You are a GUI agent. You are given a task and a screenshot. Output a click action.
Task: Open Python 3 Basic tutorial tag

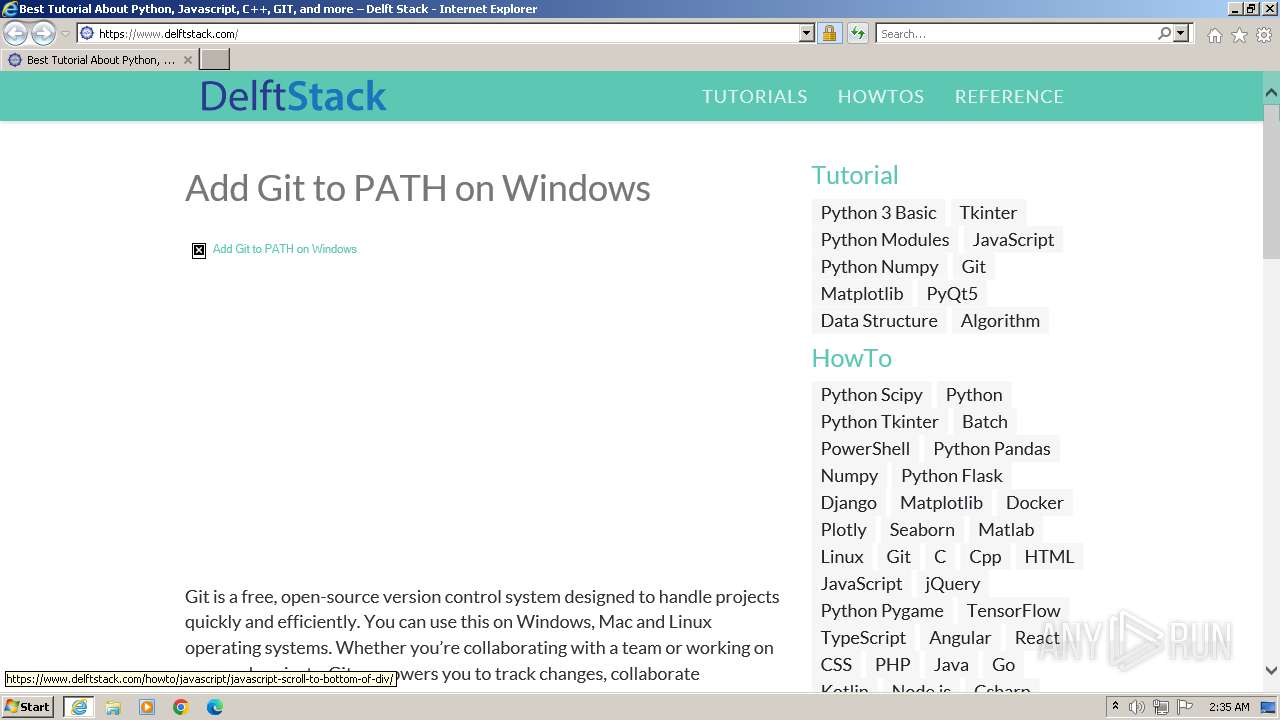coord(879,212)
